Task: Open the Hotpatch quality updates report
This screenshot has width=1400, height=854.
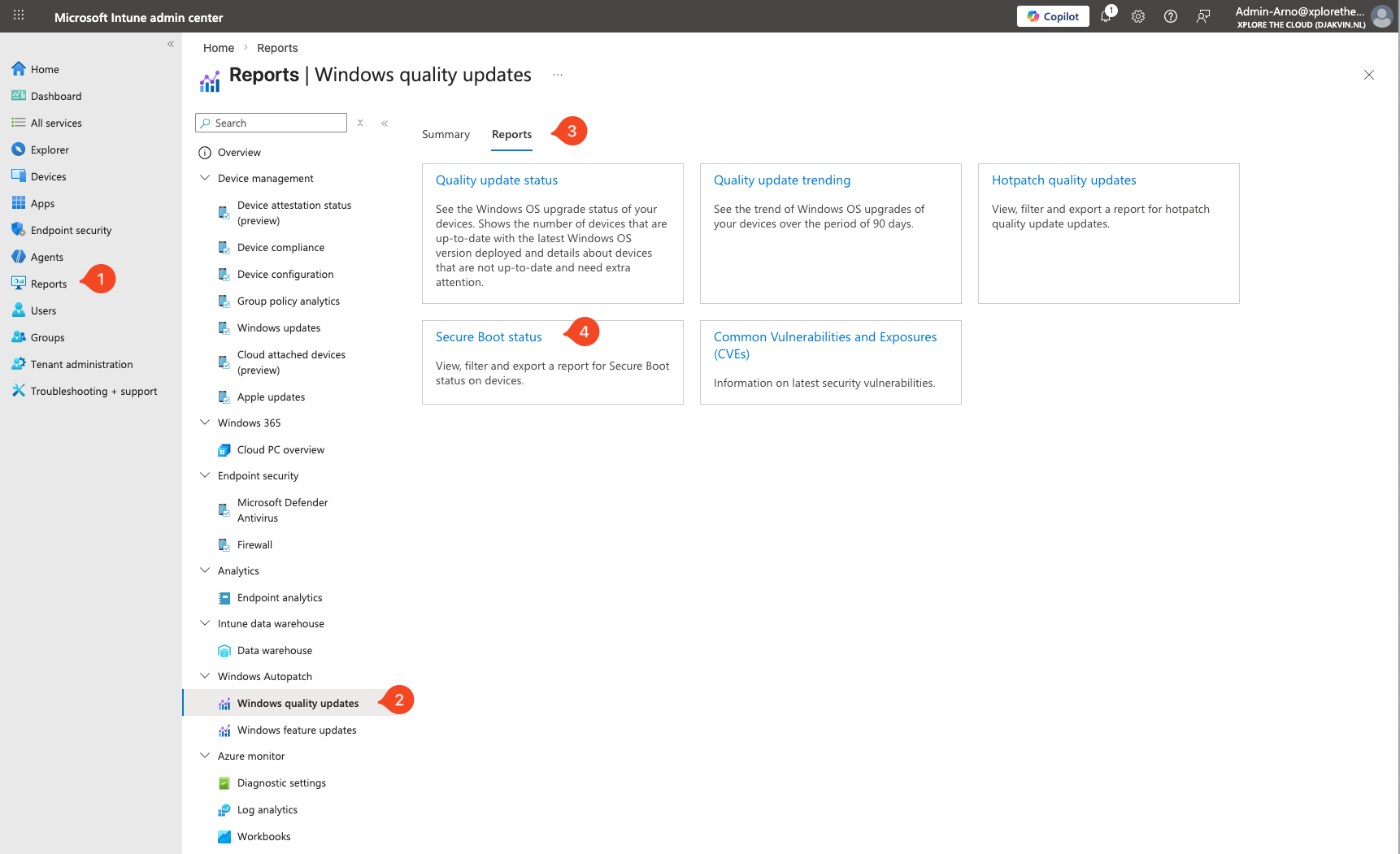Action: 1063,180
